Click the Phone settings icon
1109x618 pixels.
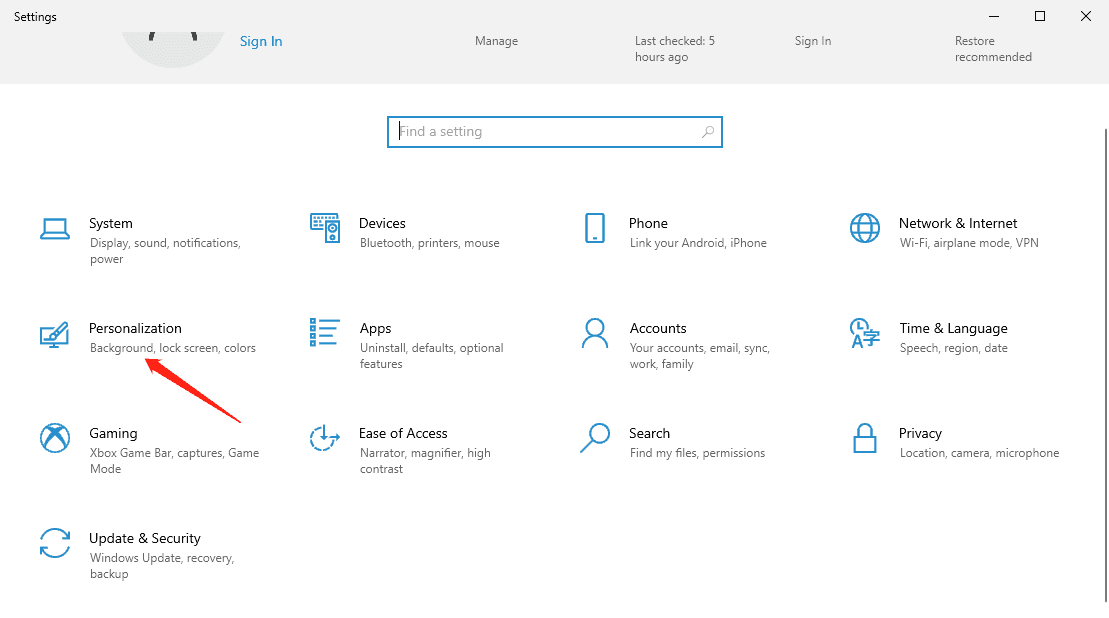point(595,228)
